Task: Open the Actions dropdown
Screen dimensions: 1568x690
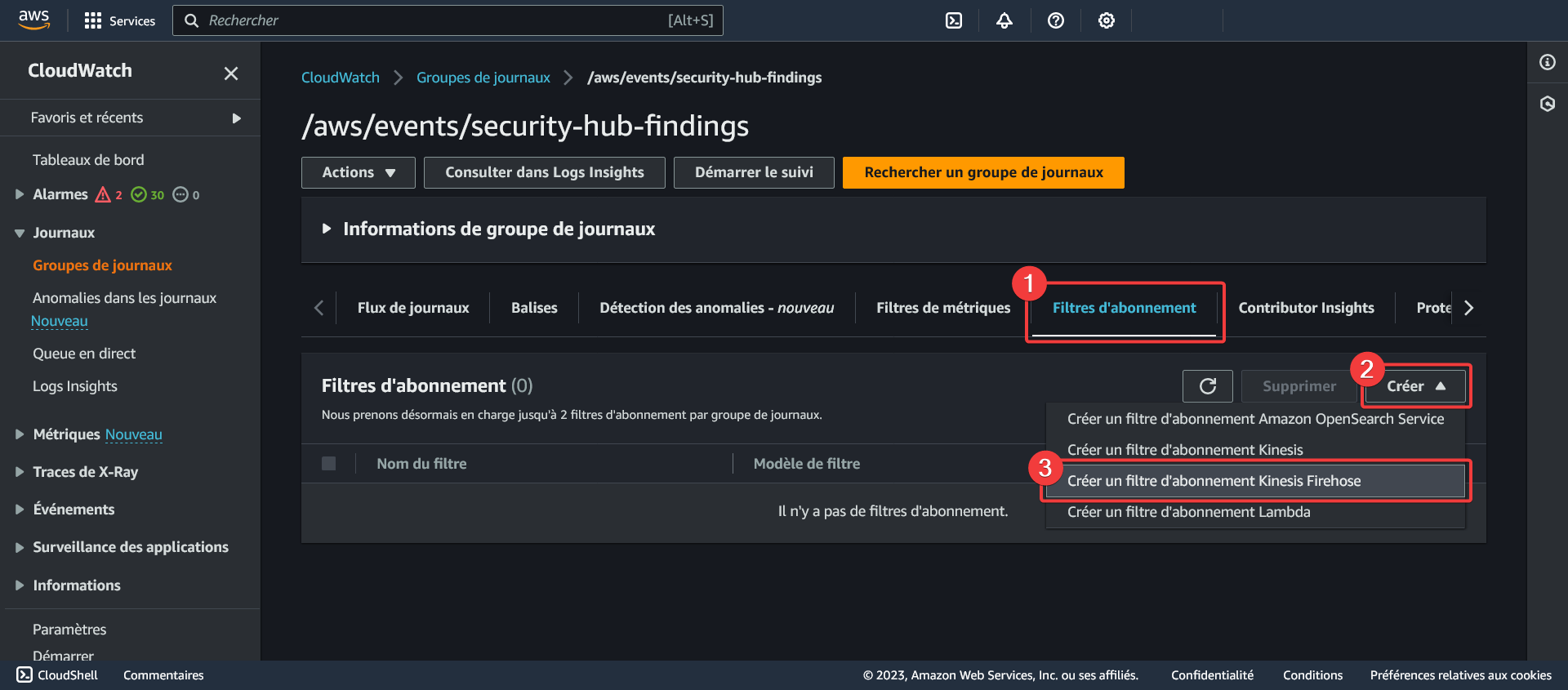Action: point(359,172)
